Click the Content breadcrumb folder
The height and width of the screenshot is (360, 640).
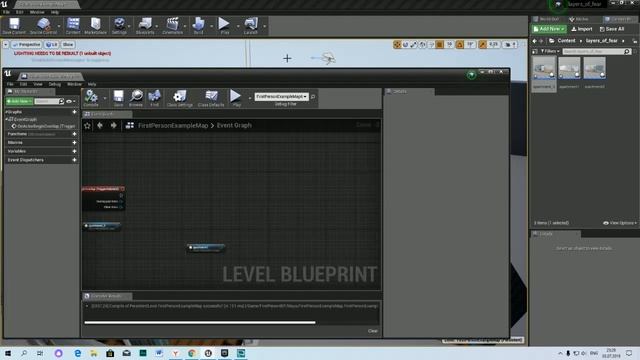tap(566, 41)
